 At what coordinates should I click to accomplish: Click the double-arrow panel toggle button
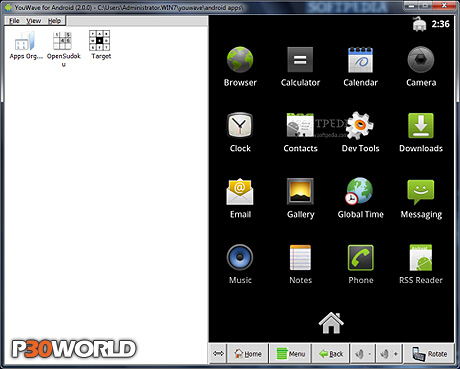[218, 354]
